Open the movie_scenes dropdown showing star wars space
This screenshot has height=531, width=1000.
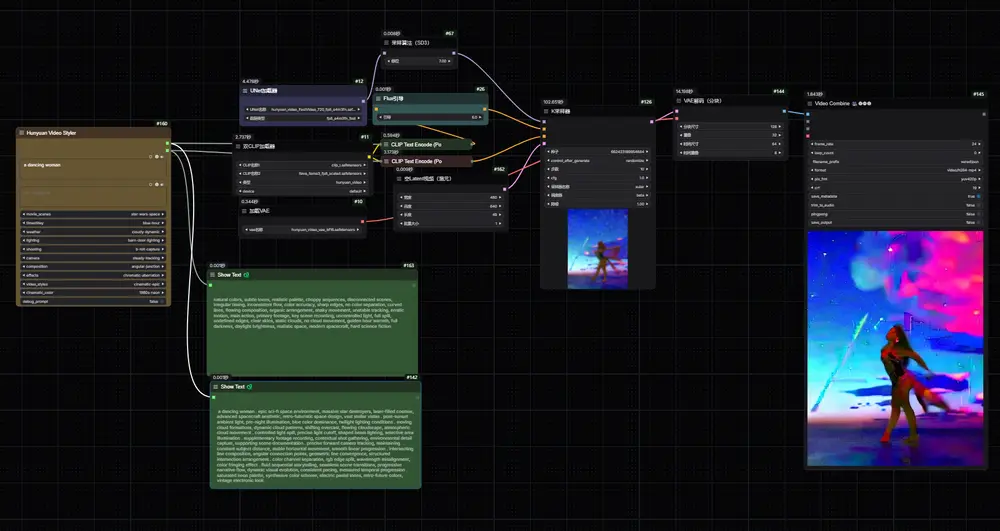[93, 214]
